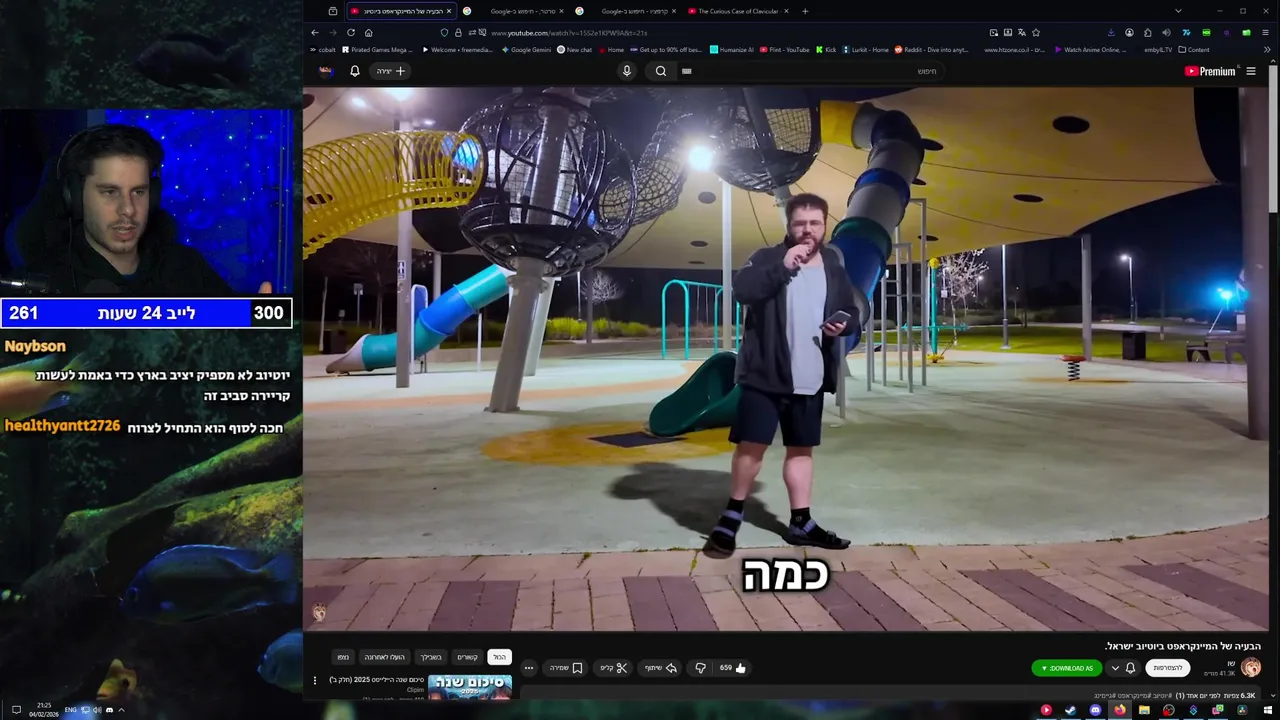Click the green DOWNLOAD AS button
Viewport: 1280px width, 720px height.
1067,668
